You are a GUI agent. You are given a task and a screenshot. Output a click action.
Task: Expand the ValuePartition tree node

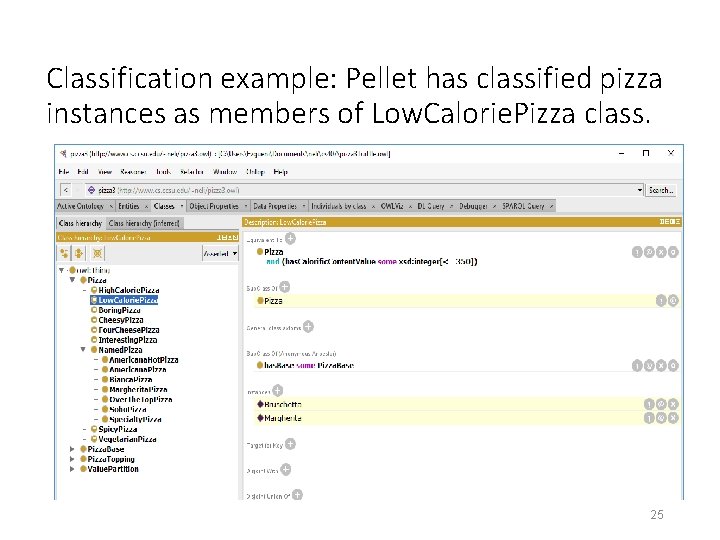click(x=72, y=469)
